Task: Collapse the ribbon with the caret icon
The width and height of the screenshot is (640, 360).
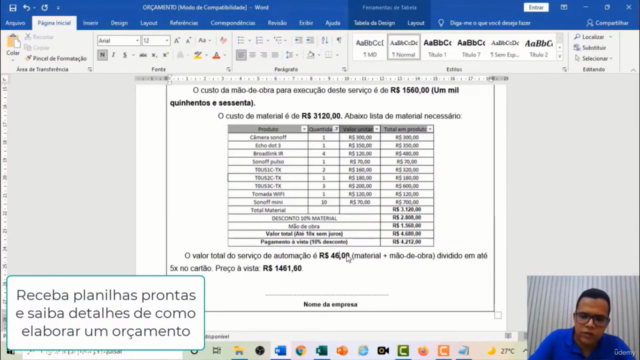Action: [x=633, y=70]
